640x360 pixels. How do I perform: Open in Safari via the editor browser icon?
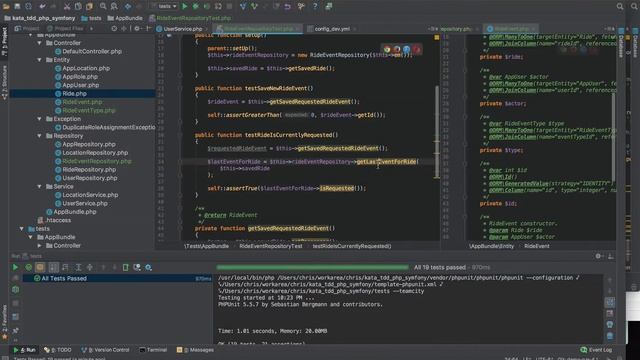[x=407, y=49]
